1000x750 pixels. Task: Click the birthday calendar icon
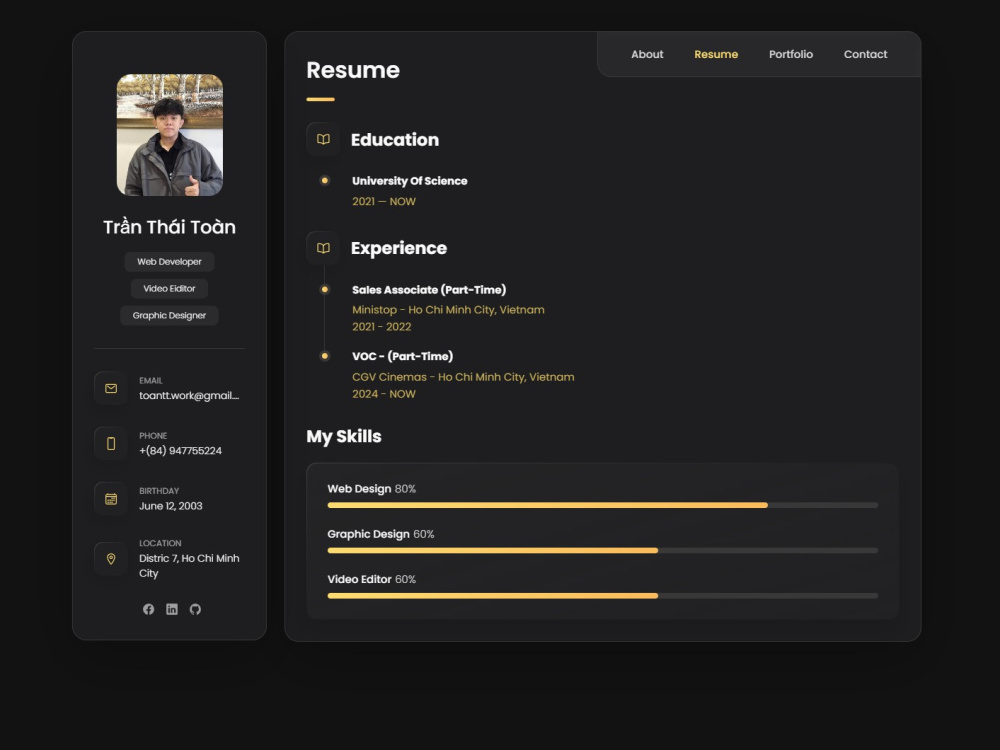click(111, 499)
